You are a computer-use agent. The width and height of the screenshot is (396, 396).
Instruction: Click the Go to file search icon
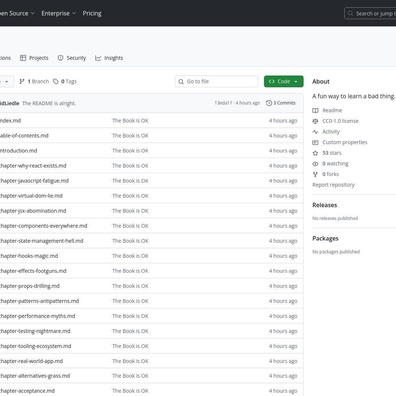pos(181,82)
